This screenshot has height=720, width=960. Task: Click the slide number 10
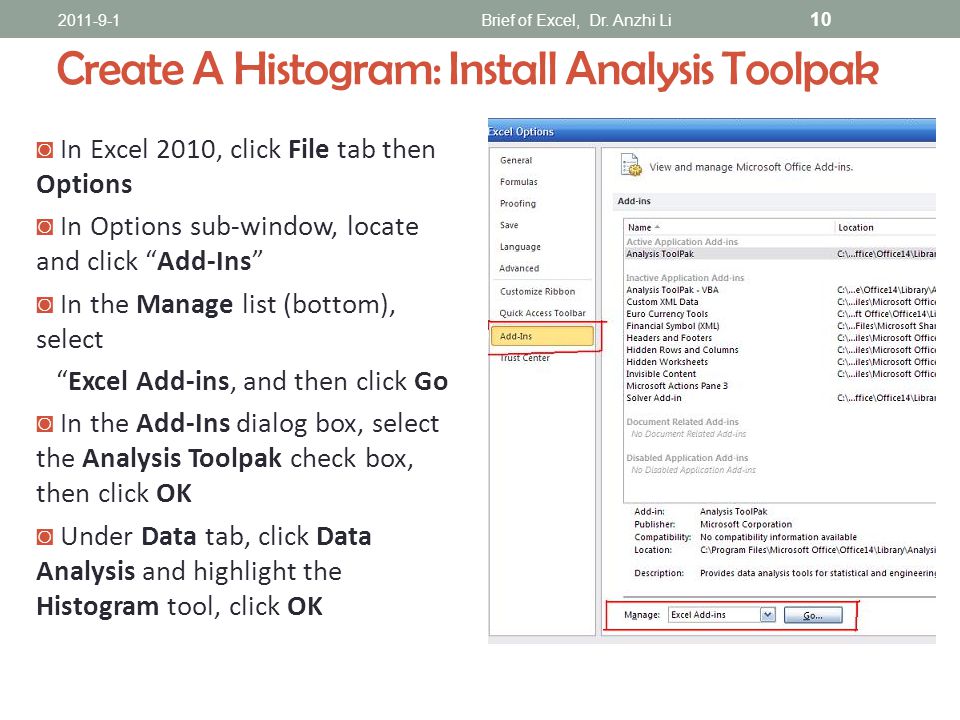[x=820, y=19]
